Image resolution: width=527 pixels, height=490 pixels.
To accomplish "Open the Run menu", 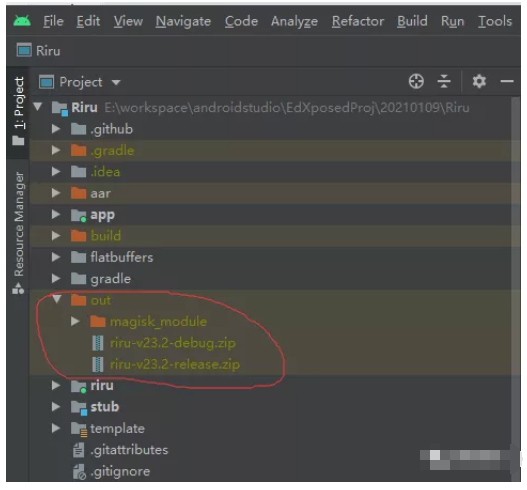I will [x=452, y=21].
